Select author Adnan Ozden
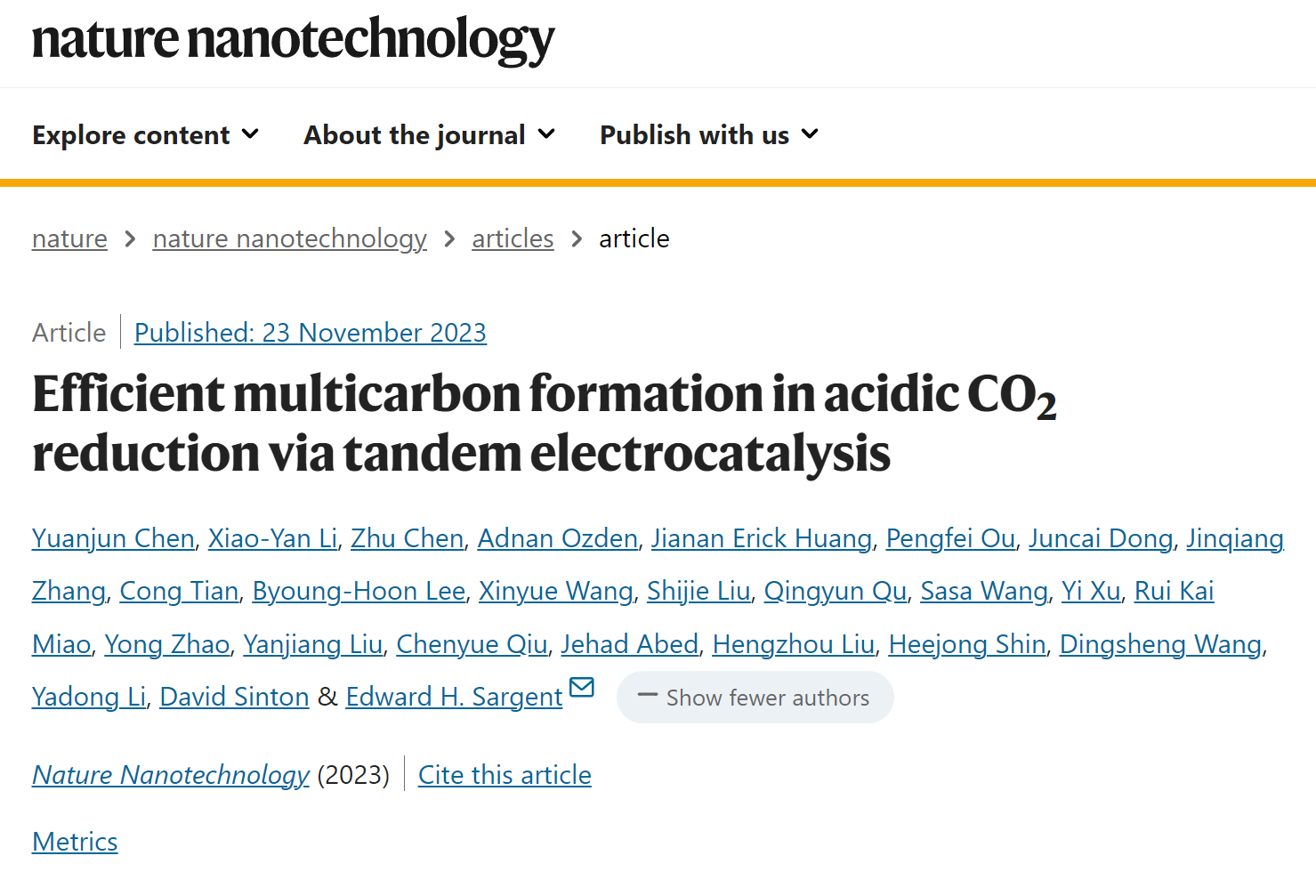The image size is (1316, 896). tap(558, 538)
